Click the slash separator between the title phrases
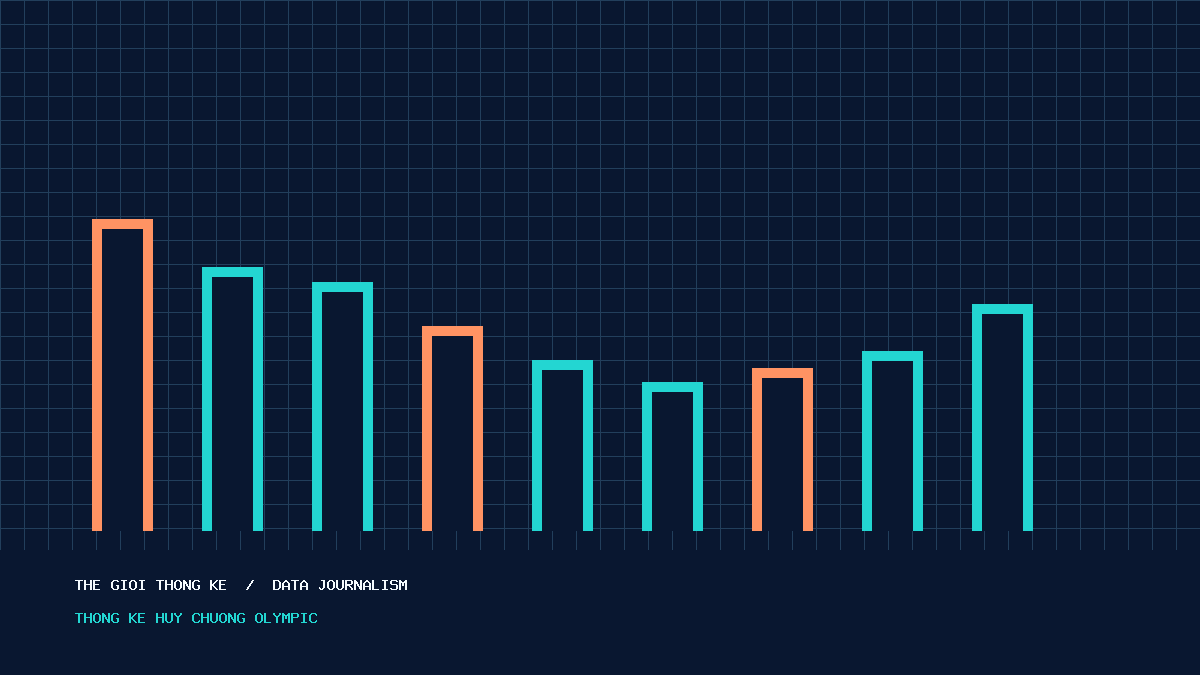The image size is (1200, 675). tap(249, 585)
